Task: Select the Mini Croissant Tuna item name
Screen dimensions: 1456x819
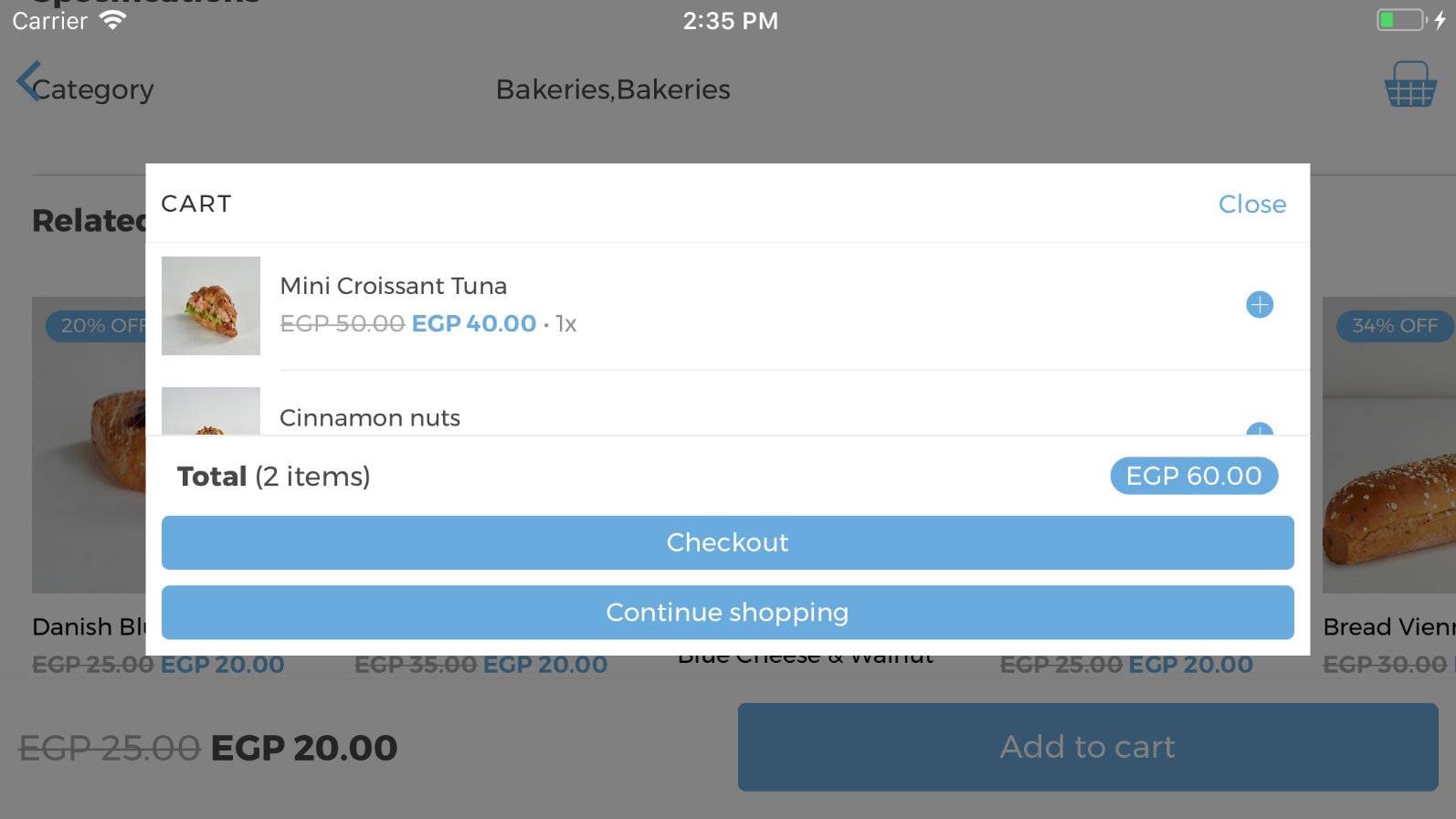Action: pos(393,286)
